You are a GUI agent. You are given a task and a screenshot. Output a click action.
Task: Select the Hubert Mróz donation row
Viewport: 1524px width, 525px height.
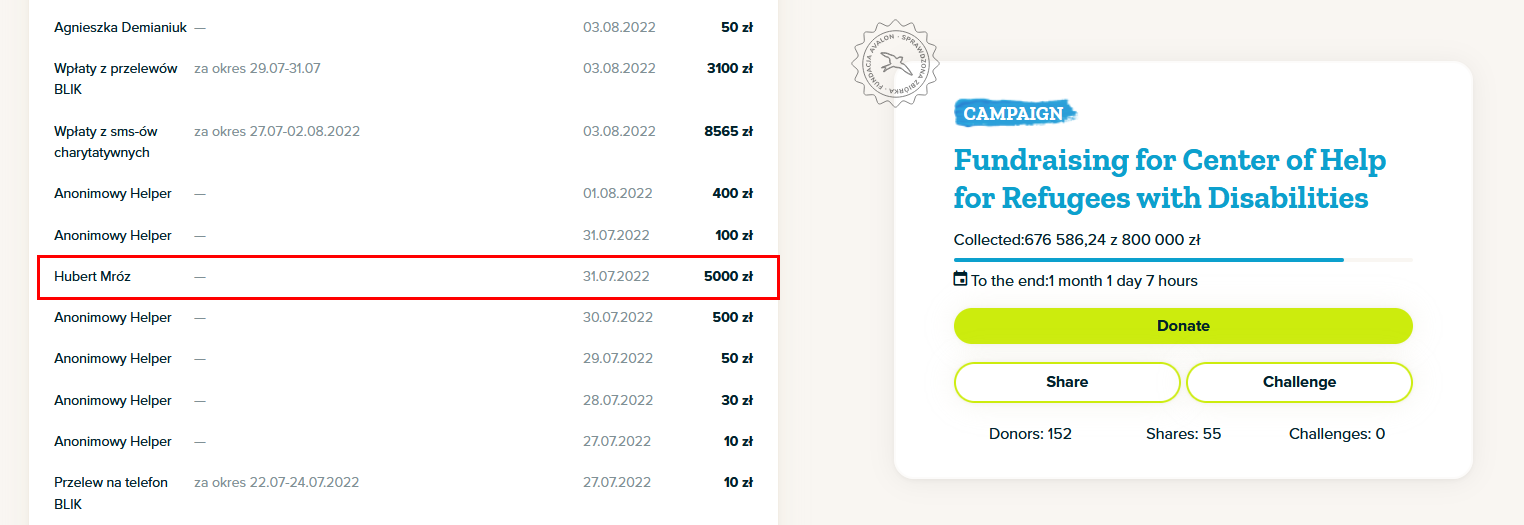[408, 277]
